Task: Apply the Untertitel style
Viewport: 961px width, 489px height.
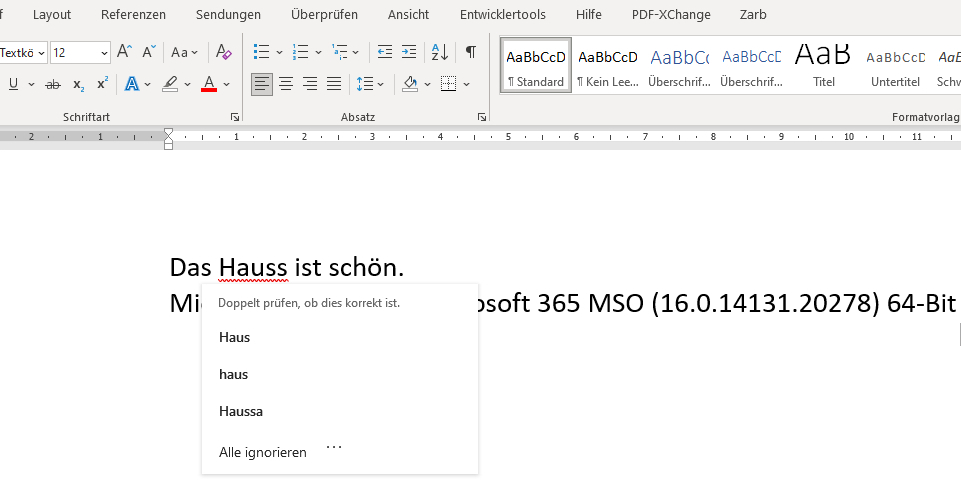Action: click(x=895, y=65)
